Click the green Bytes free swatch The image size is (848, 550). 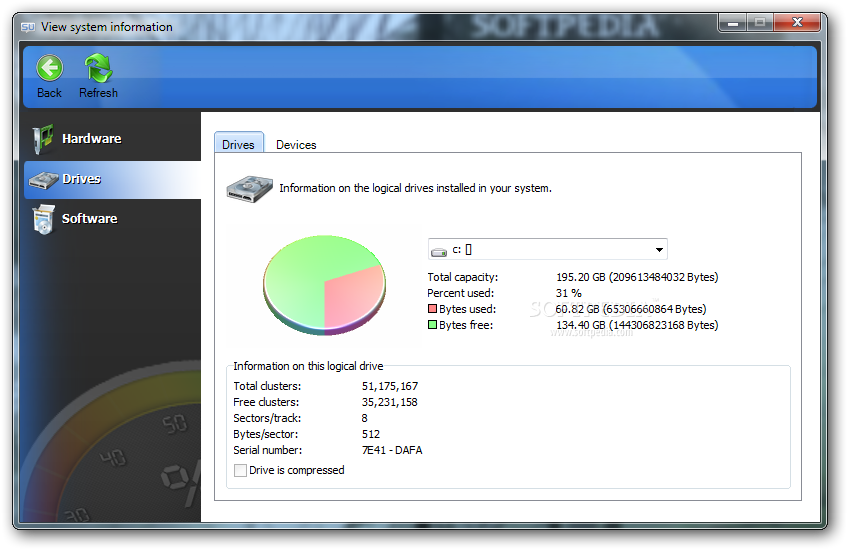click(x=432, y=325)
